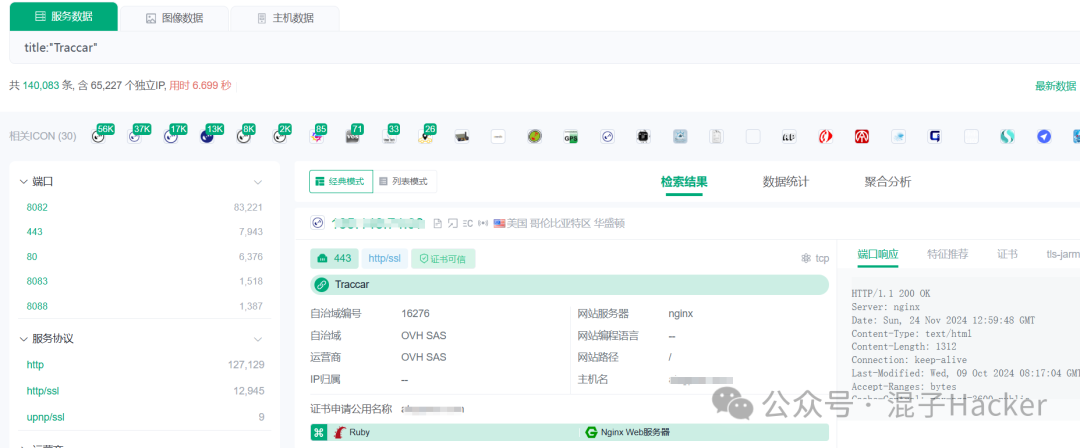
Task: Click the Nginx G component icon
Action: (590, 433)
